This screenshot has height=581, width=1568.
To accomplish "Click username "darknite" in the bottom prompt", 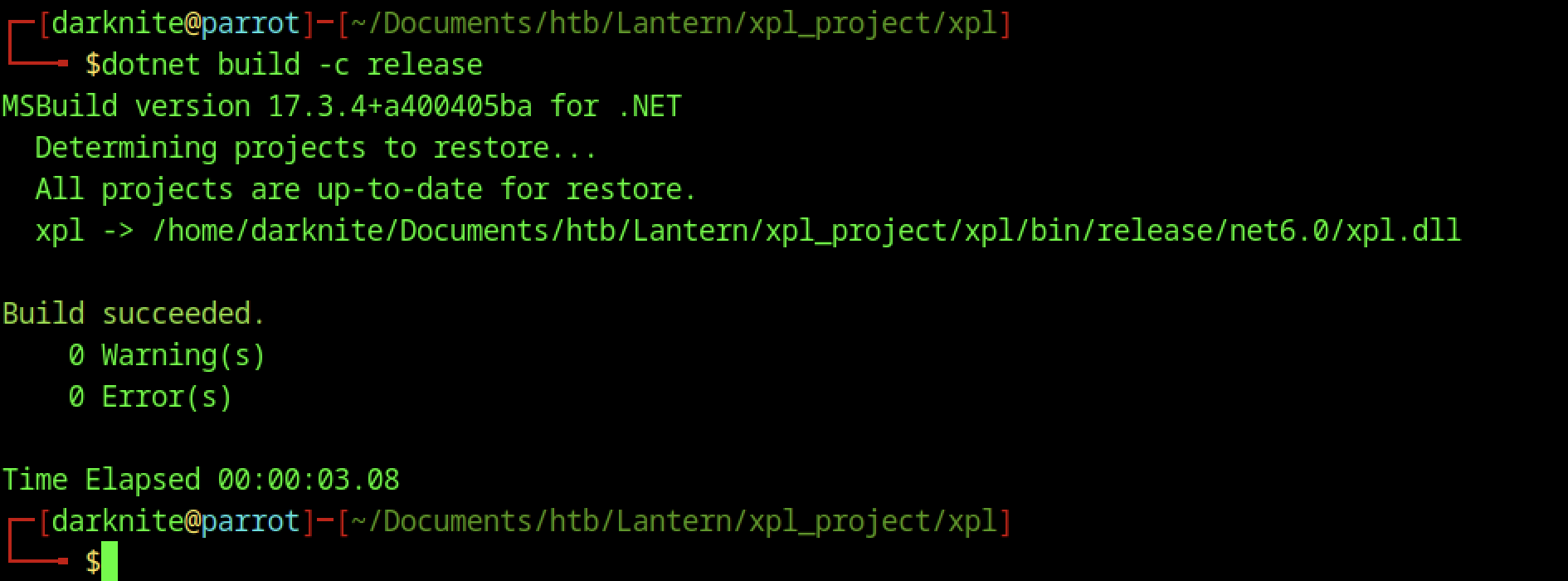I will pos(117,521).
